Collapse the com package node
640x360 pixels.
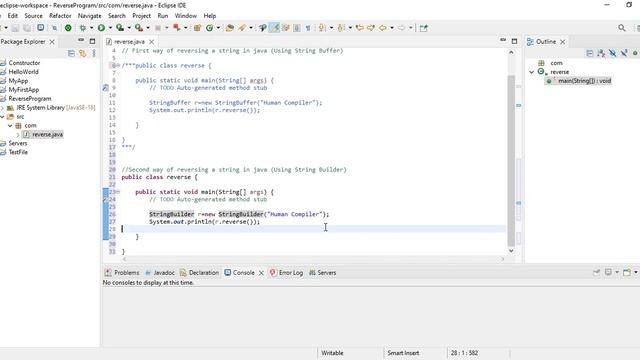point(10,126)
